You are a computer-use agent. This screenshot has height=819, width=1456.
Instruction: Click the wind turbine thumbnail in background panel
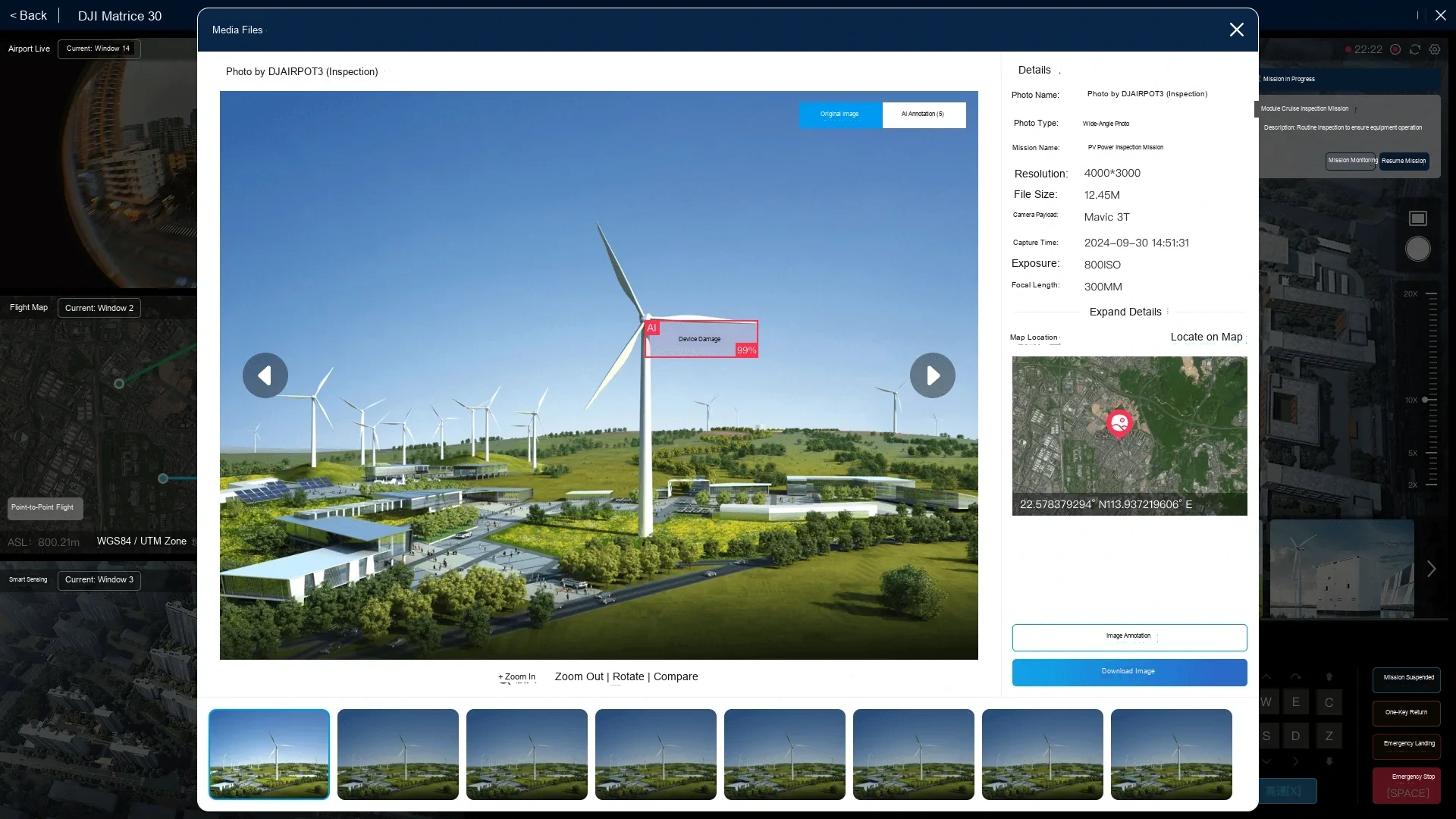1342,569
